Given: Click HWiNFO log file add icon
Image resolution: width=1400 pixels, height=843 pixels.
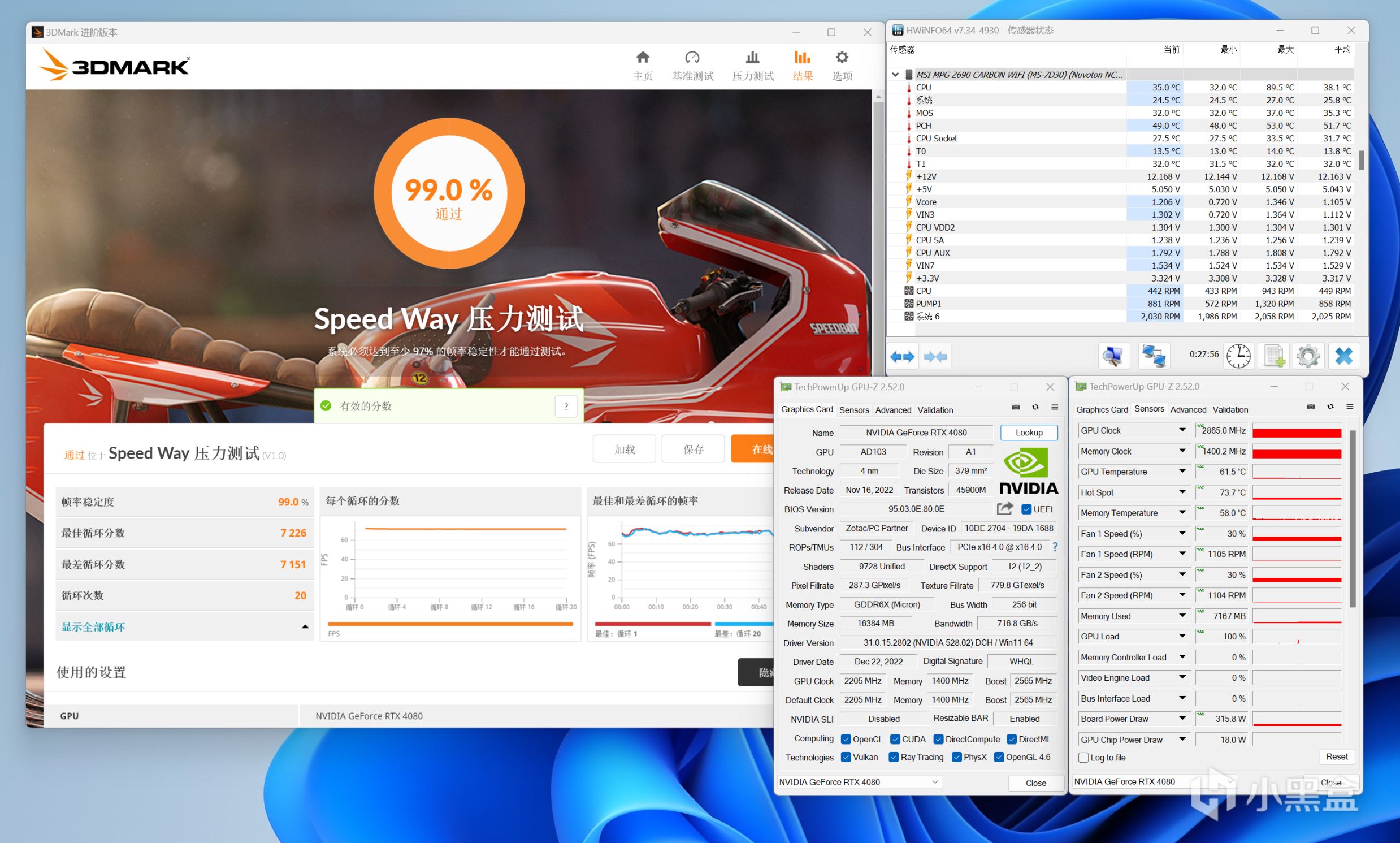Looking at the screenshot, I should pos(1273,357).
